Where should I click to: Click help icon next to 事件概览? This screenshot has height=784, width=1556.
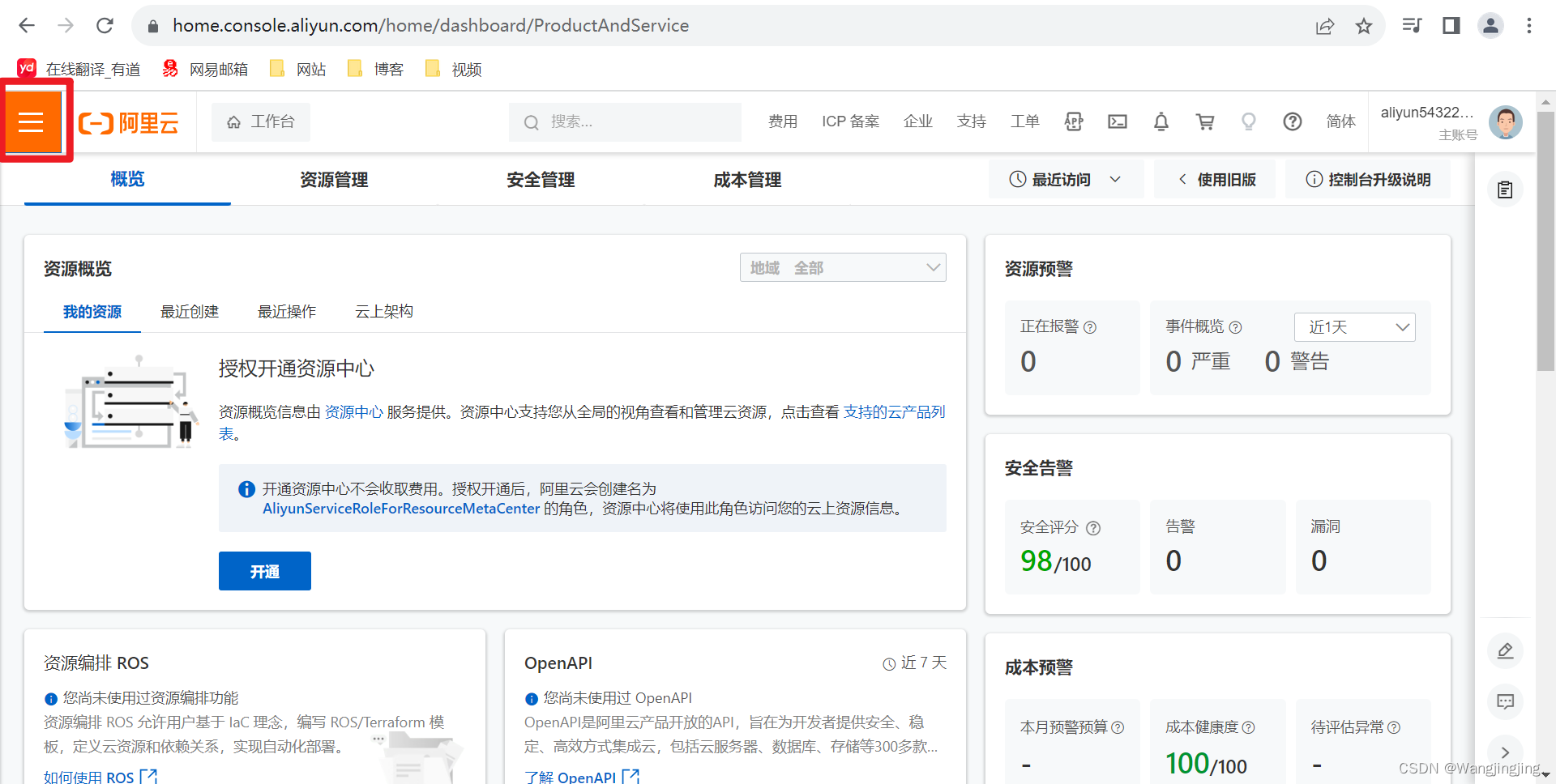(1235, 327)
